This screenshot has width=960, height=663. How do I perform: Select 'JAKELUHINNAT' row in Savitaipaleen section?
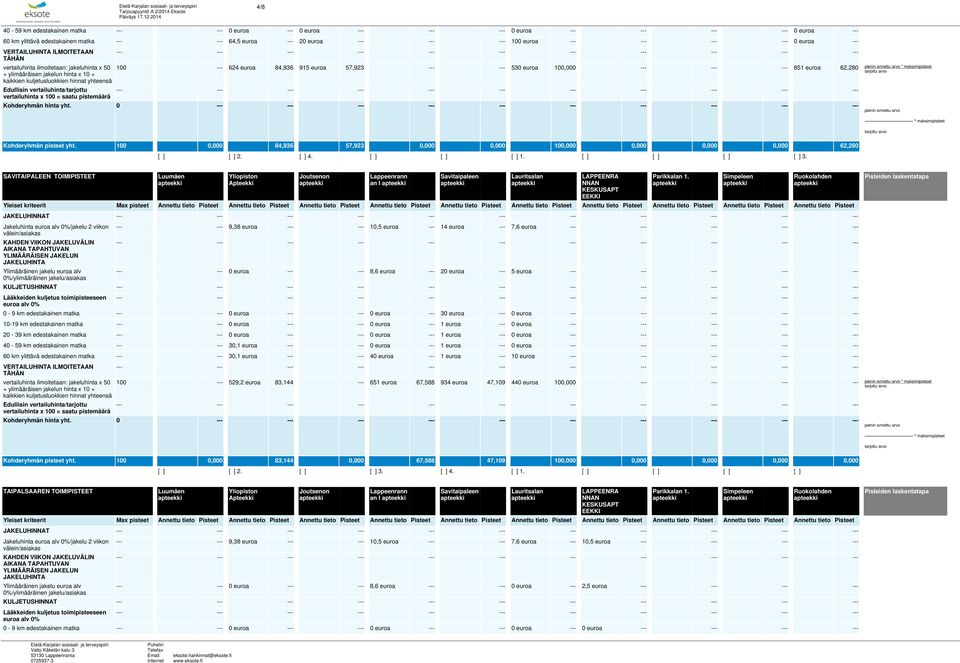point(26,215)
